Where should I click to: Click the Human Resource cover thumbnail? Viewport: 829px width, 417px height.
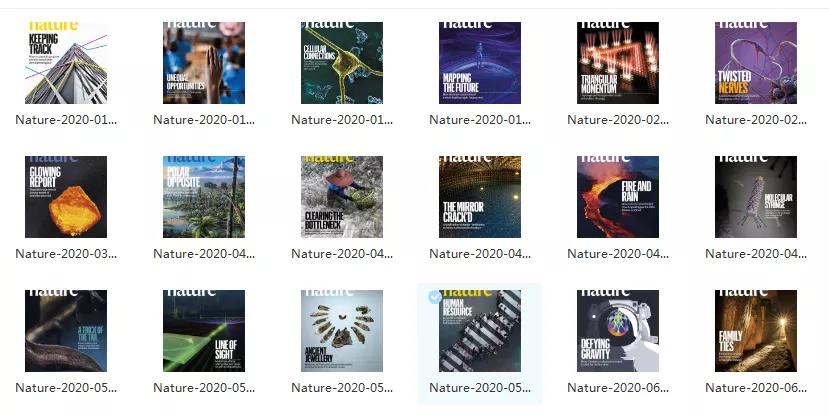pyautogui.click(x=480, y=331)
